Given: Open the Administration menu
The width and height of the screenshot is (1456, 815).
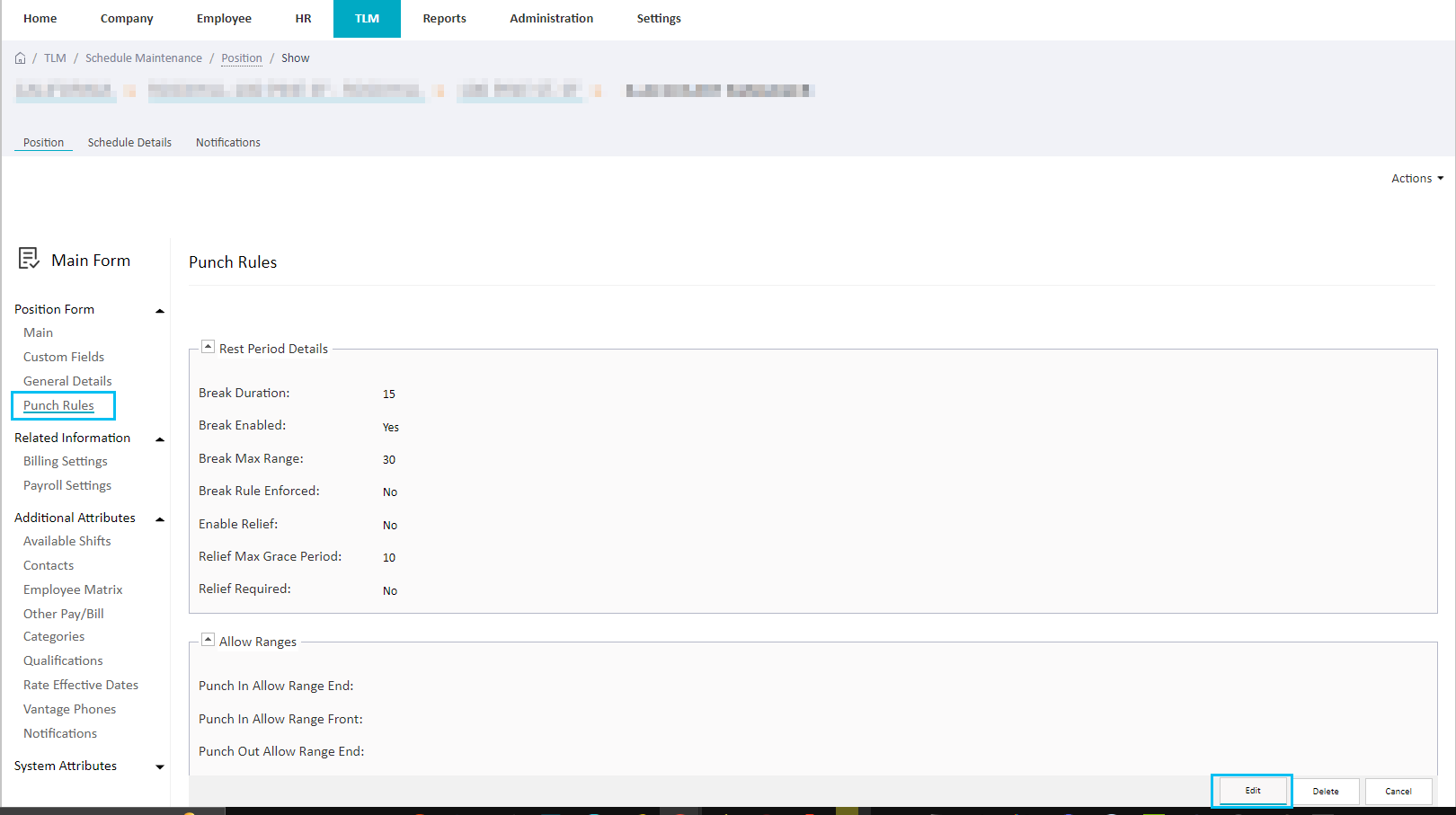Looking at the screenshot, I should click(551, 18).
